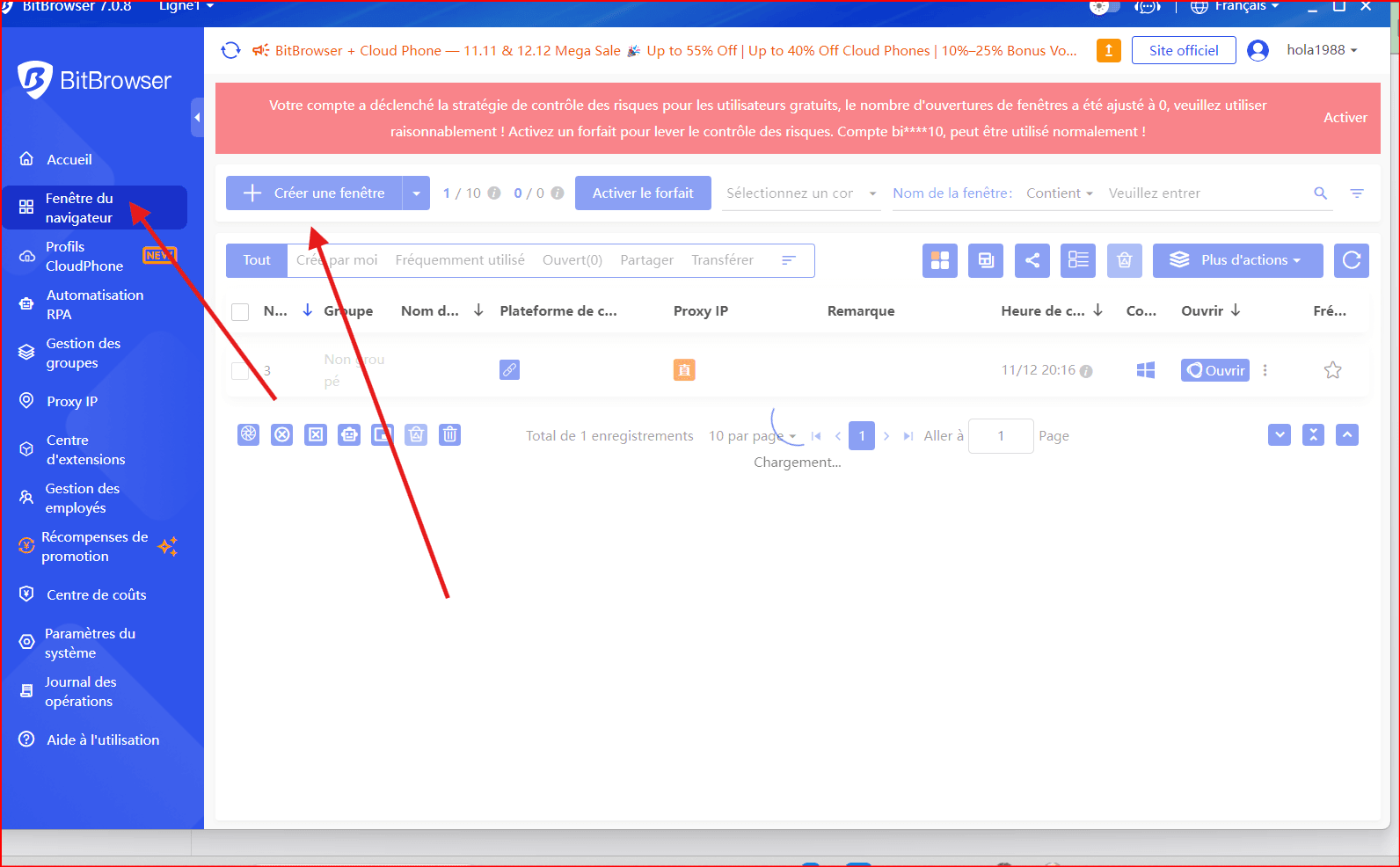Click the Site officiel button

[x=1183, y=51]
